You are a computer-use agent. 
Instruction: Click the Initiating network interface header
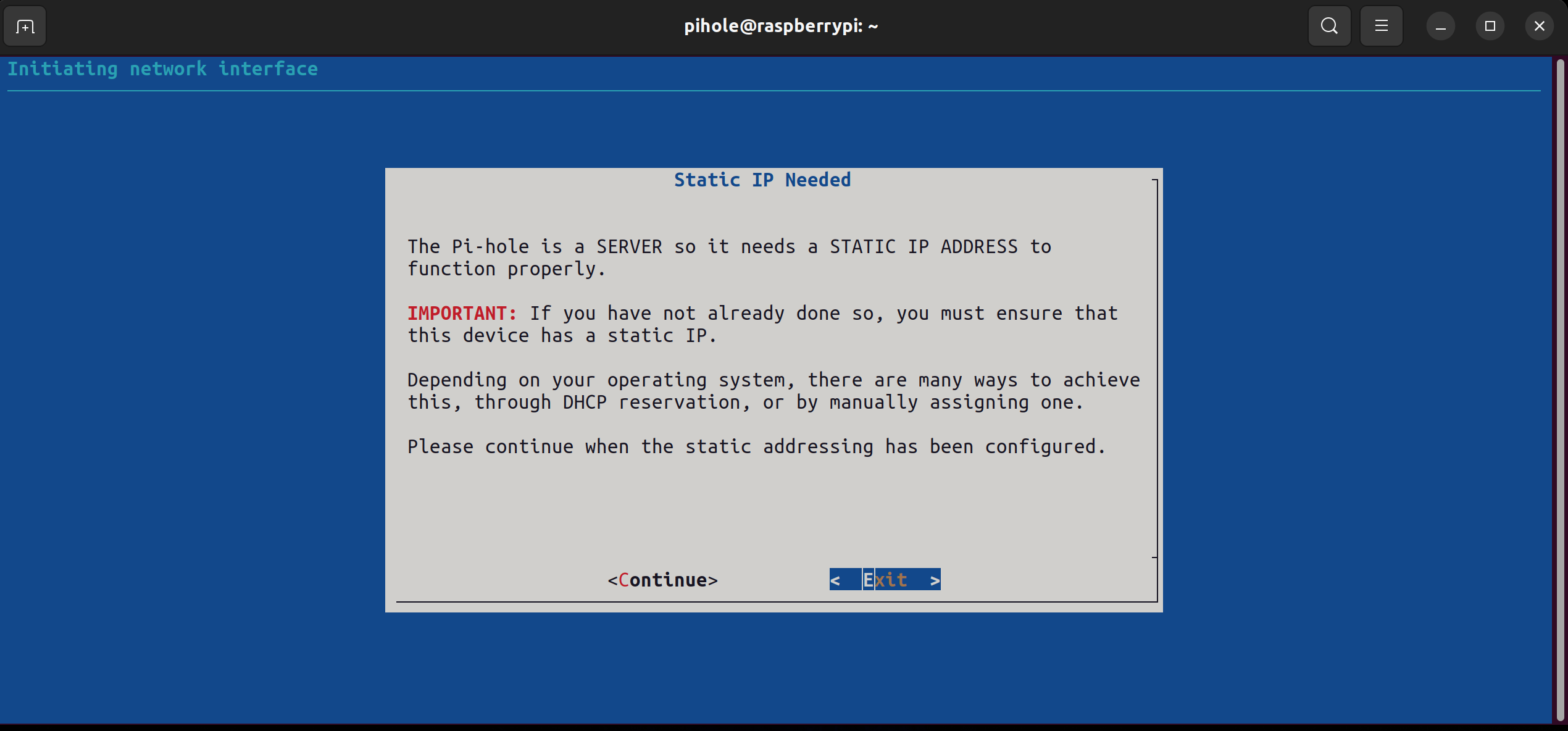click(162, 69)
